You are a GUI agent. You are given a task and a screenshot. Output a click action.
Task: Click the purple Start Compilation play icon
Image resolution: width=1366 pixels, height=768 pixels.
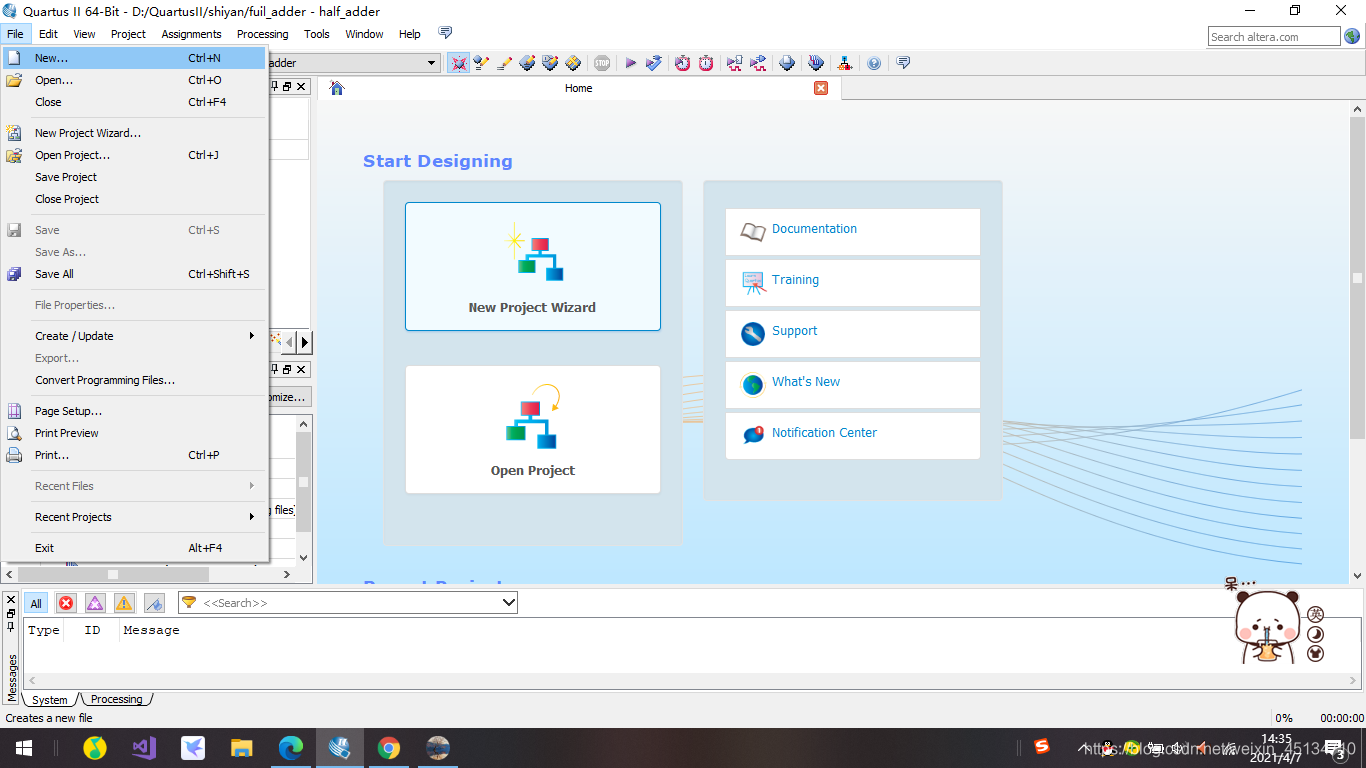tap(630, 63)
